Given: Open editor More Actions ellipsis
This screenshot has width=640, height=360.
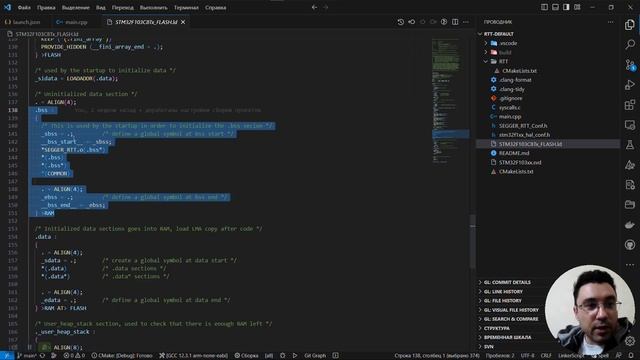Looking at the screenshot, I should point(466,22).
